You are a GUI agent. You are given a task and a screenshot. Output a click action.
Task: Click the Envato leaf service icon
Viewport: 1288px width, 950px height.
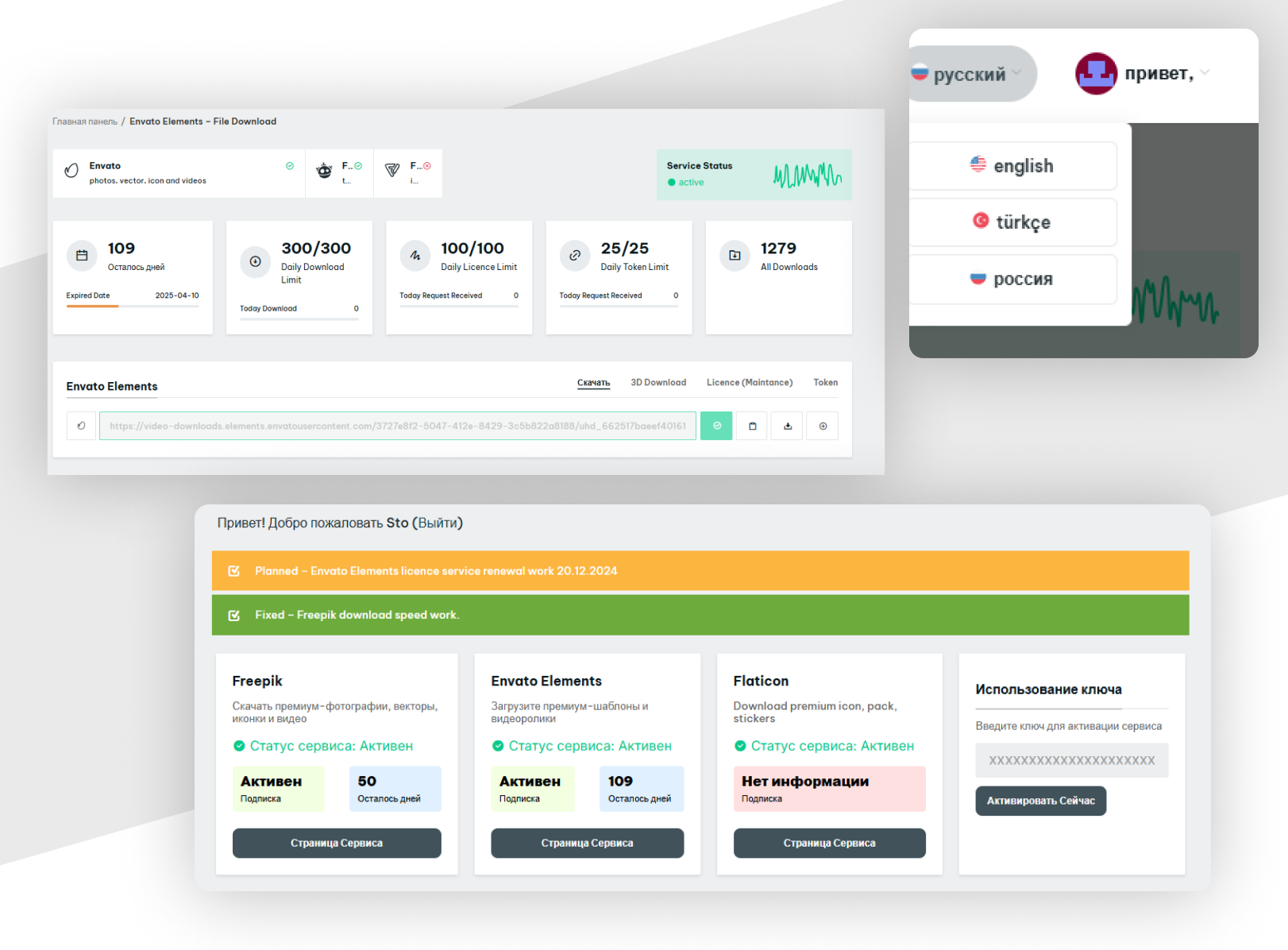tap(71, 171)
